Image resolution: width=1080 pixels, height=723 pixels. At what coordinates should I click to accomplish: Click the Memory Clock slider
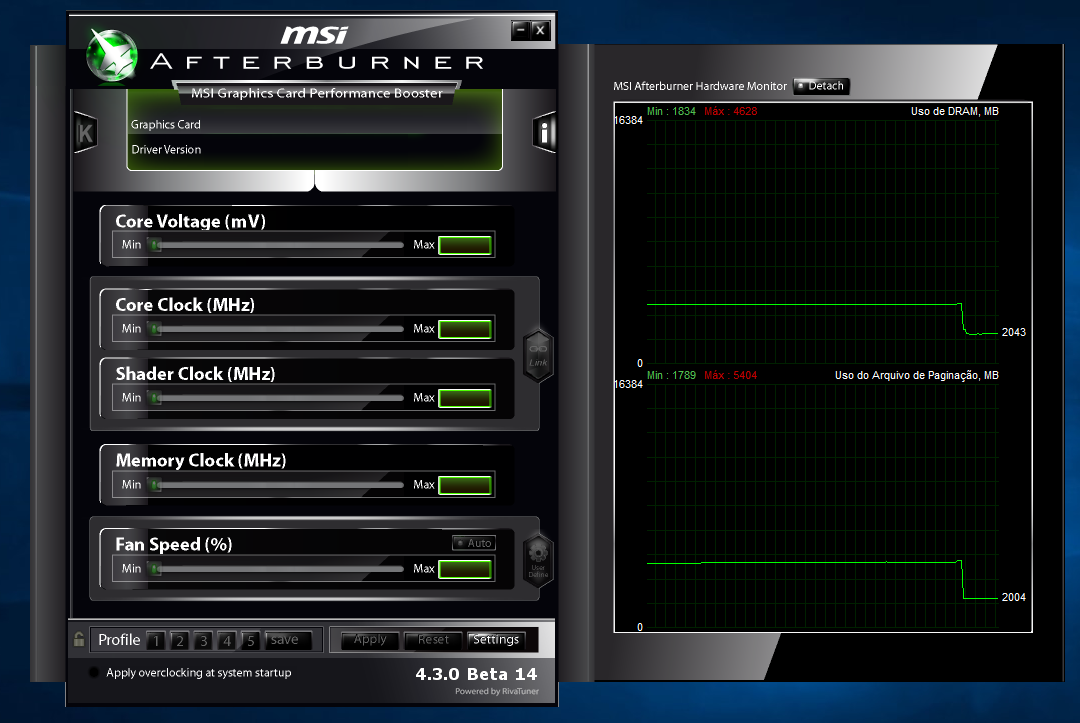click(x=277, y=485)
